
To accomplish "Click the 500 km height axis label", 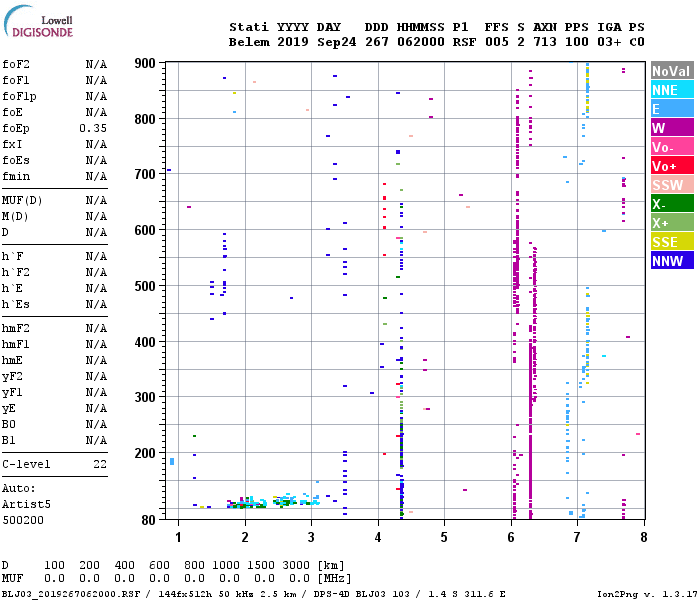I will (x=145, y=286).
